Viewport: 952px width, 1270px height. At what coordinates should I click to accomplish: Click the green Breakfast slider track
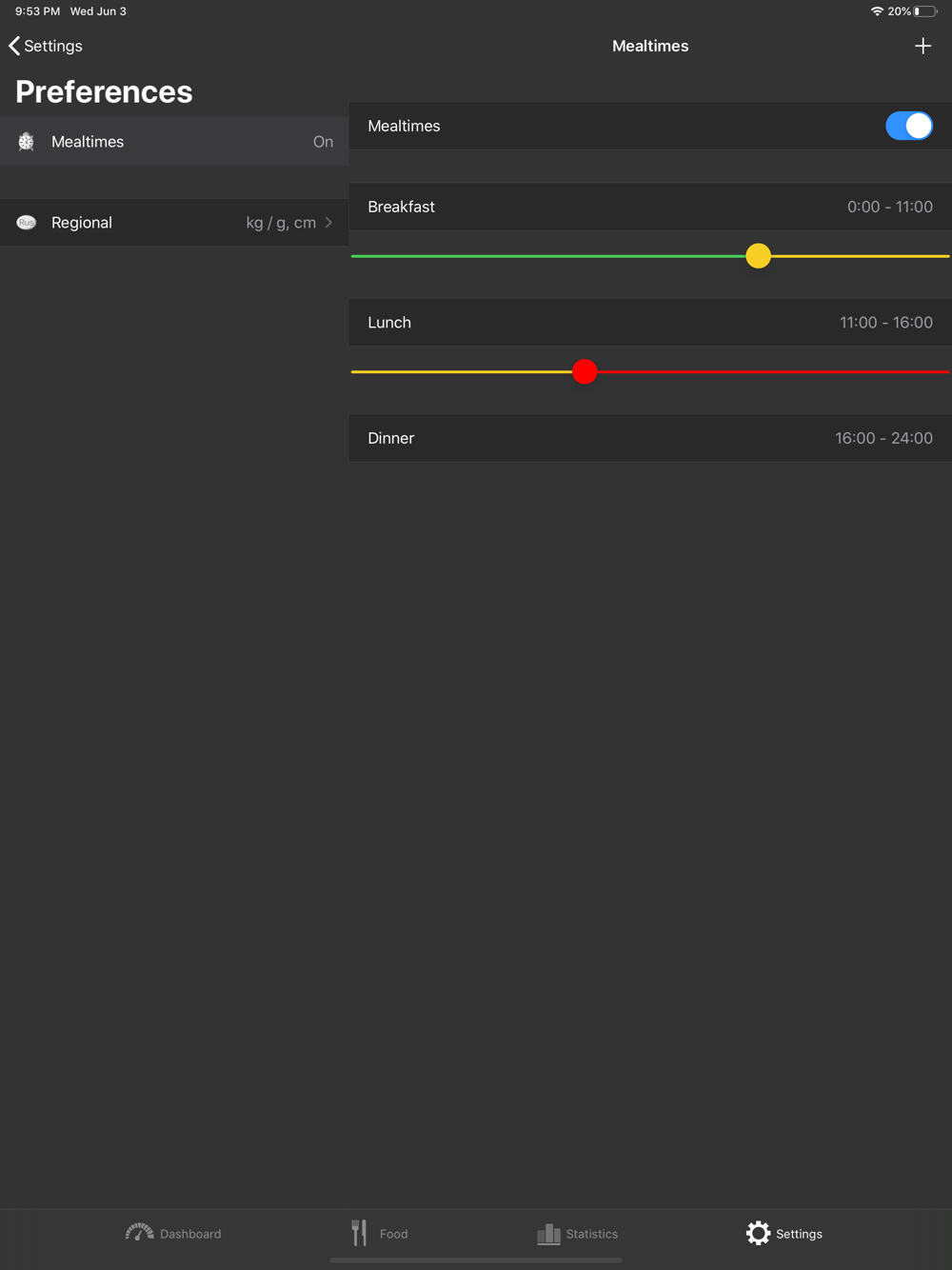(x=548, y=256)
